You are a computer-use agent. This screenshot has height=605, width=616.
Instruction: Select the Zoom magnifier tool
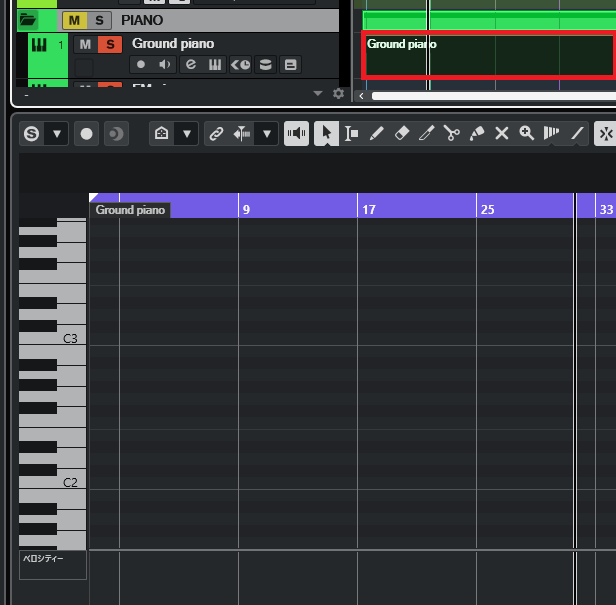click(527, 134)
